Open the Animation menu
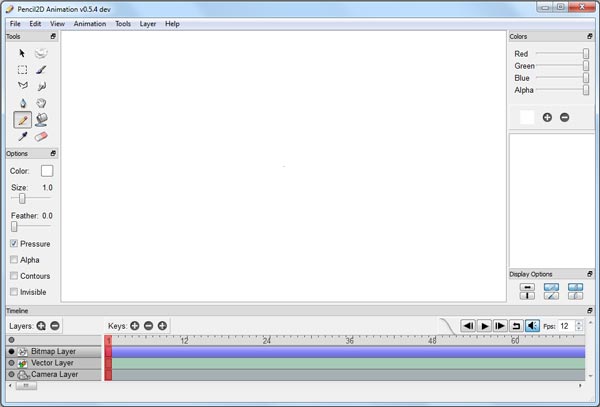600x407 pixels. point(90,24)
